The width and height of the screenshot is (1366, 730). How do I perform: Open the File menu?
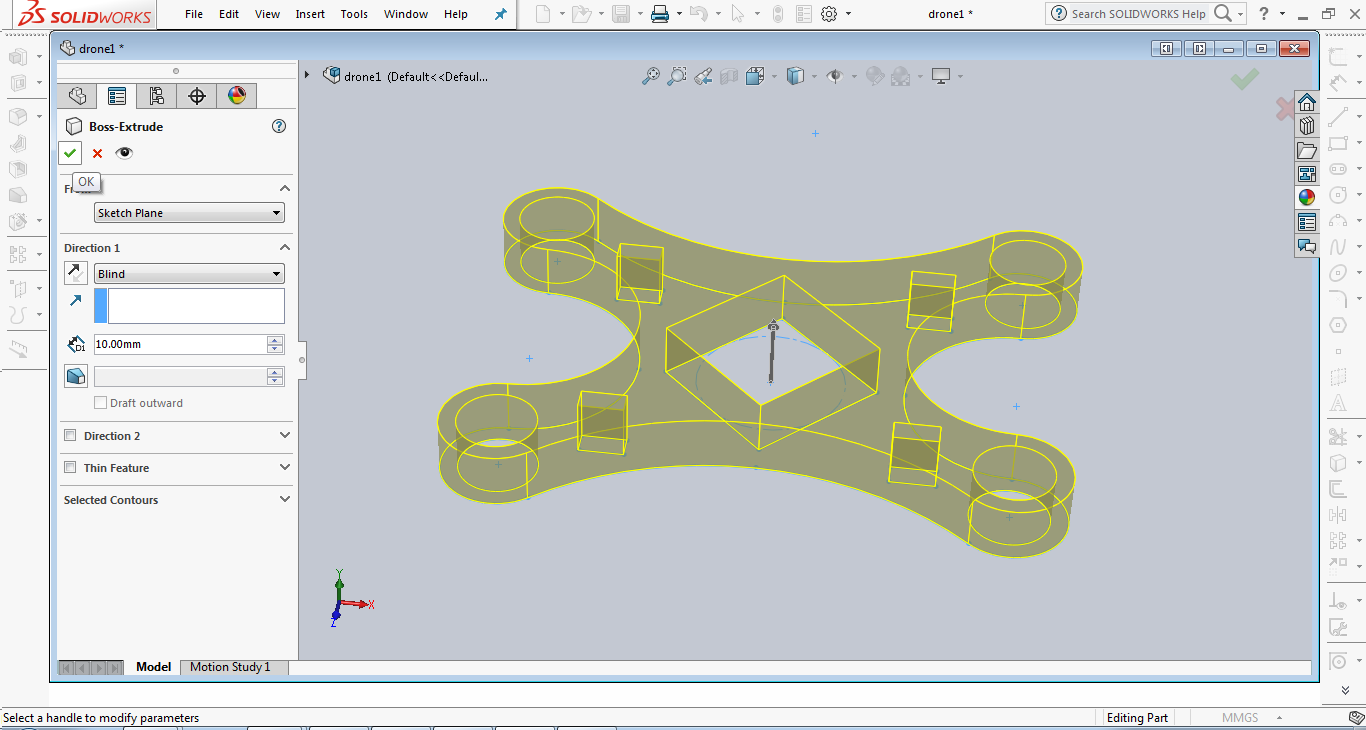point(194,14)
